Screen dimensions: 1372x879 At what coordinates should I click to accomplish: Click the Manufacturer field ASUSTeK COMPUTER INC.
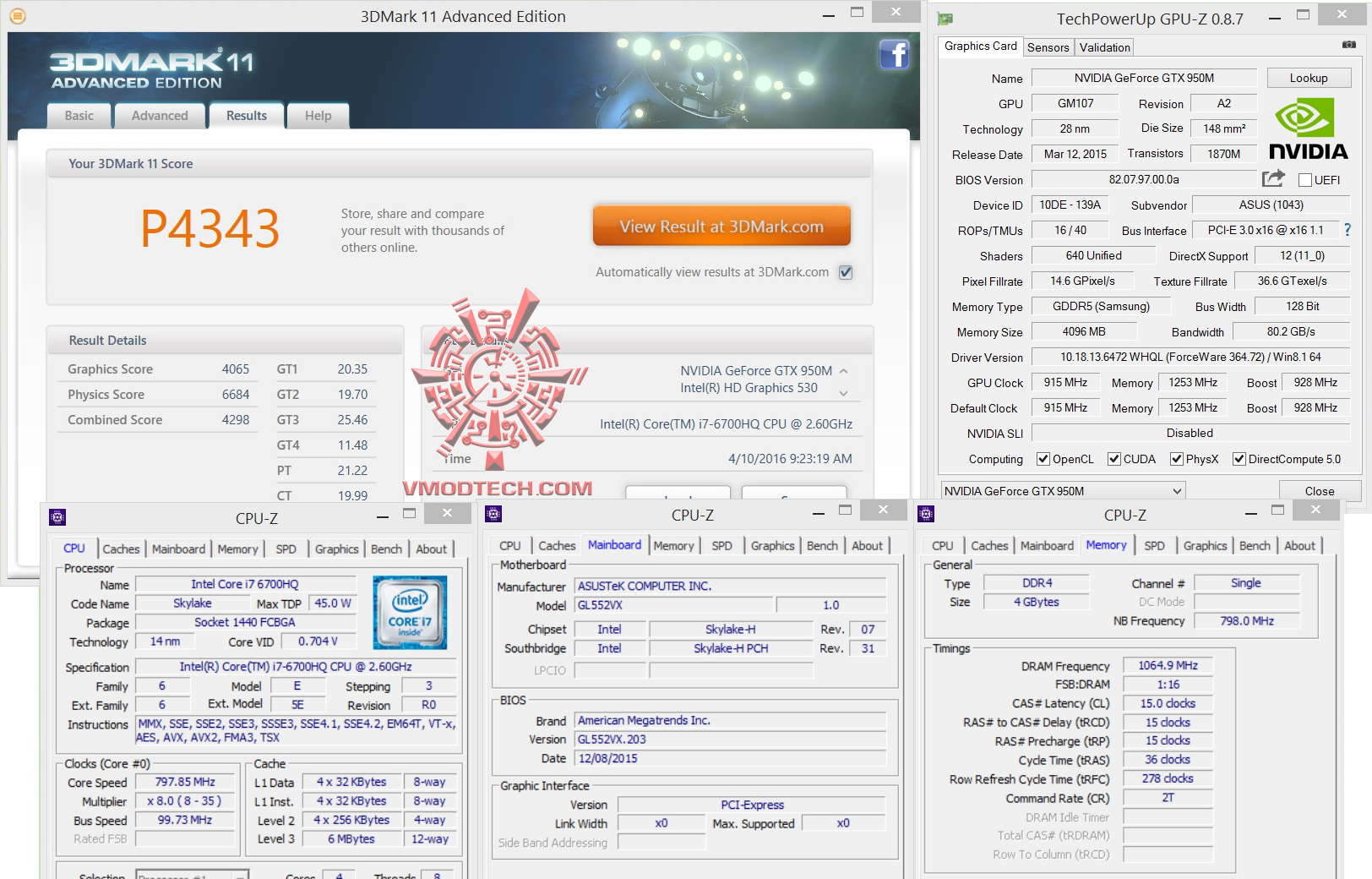(731, 586)
